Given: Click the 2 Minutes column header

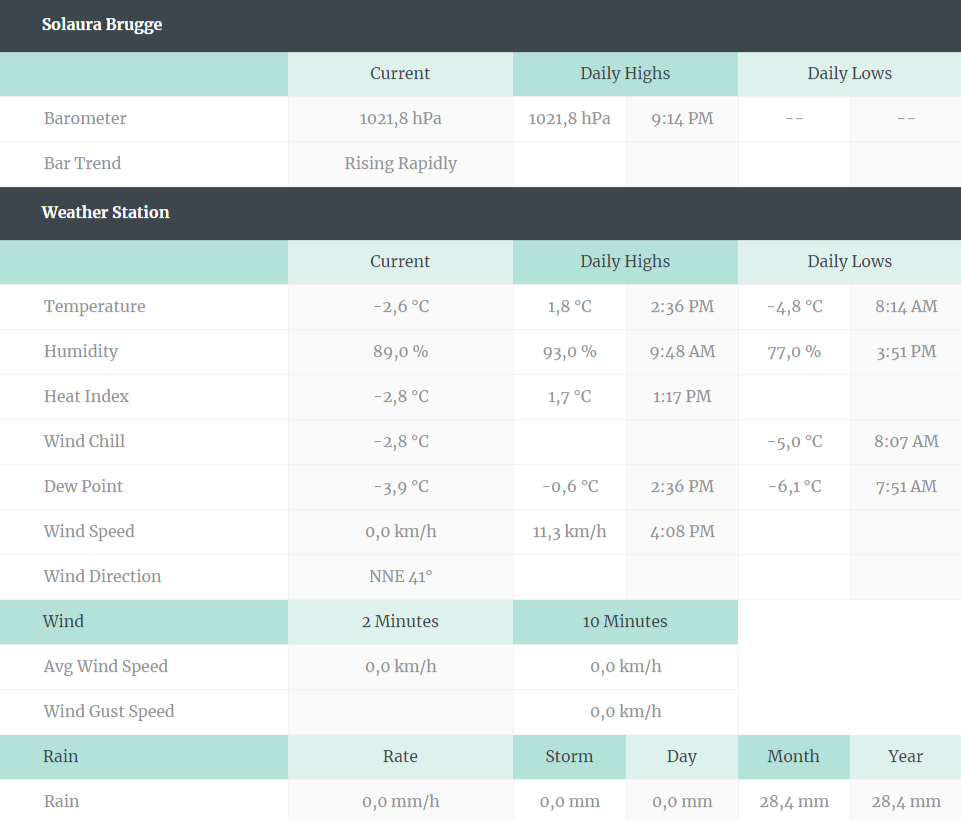Looking at the screenshot, I should coord(400,621).
